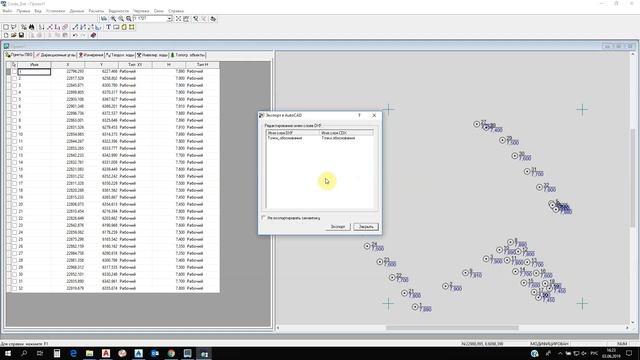Click the Open folder toolbar icon
The image size is (640, 360).
[x=14, y=36]
